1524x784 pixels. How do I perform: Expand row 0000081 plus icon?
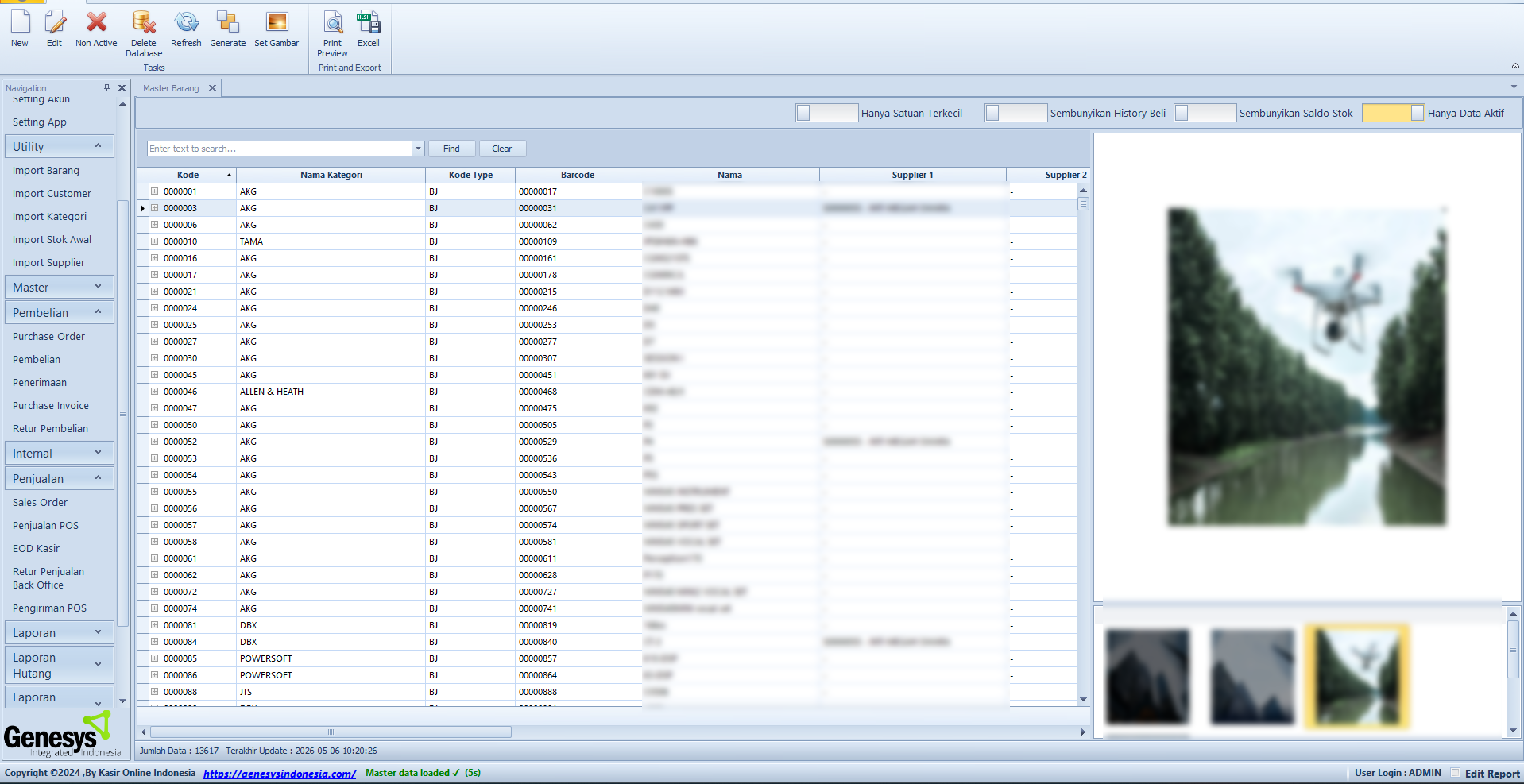coord(155,625)
